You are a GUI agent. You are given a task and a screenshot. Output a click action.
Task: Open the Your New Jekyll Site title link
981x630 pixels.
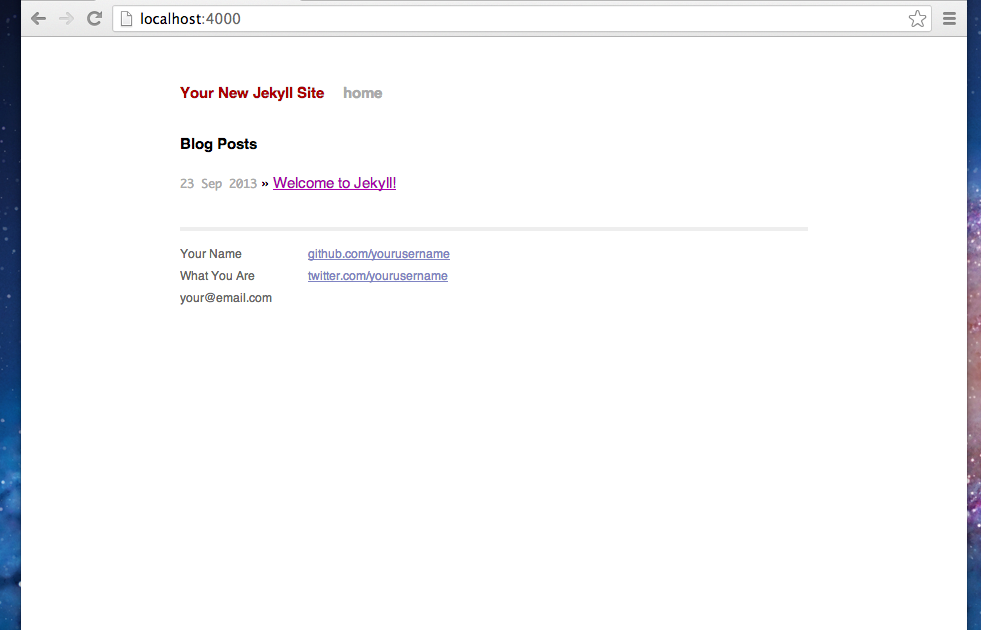(x=252, y=93)
